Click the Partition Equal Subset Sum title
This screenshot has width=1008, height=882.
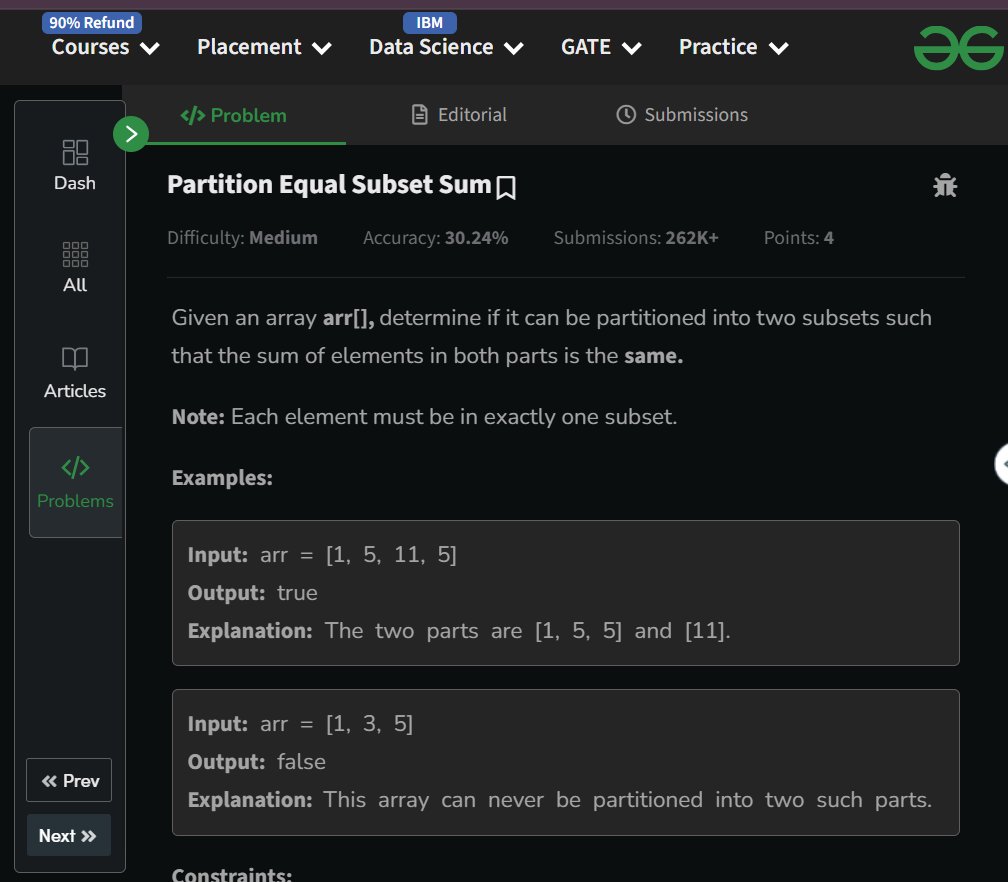coord(329,184)
